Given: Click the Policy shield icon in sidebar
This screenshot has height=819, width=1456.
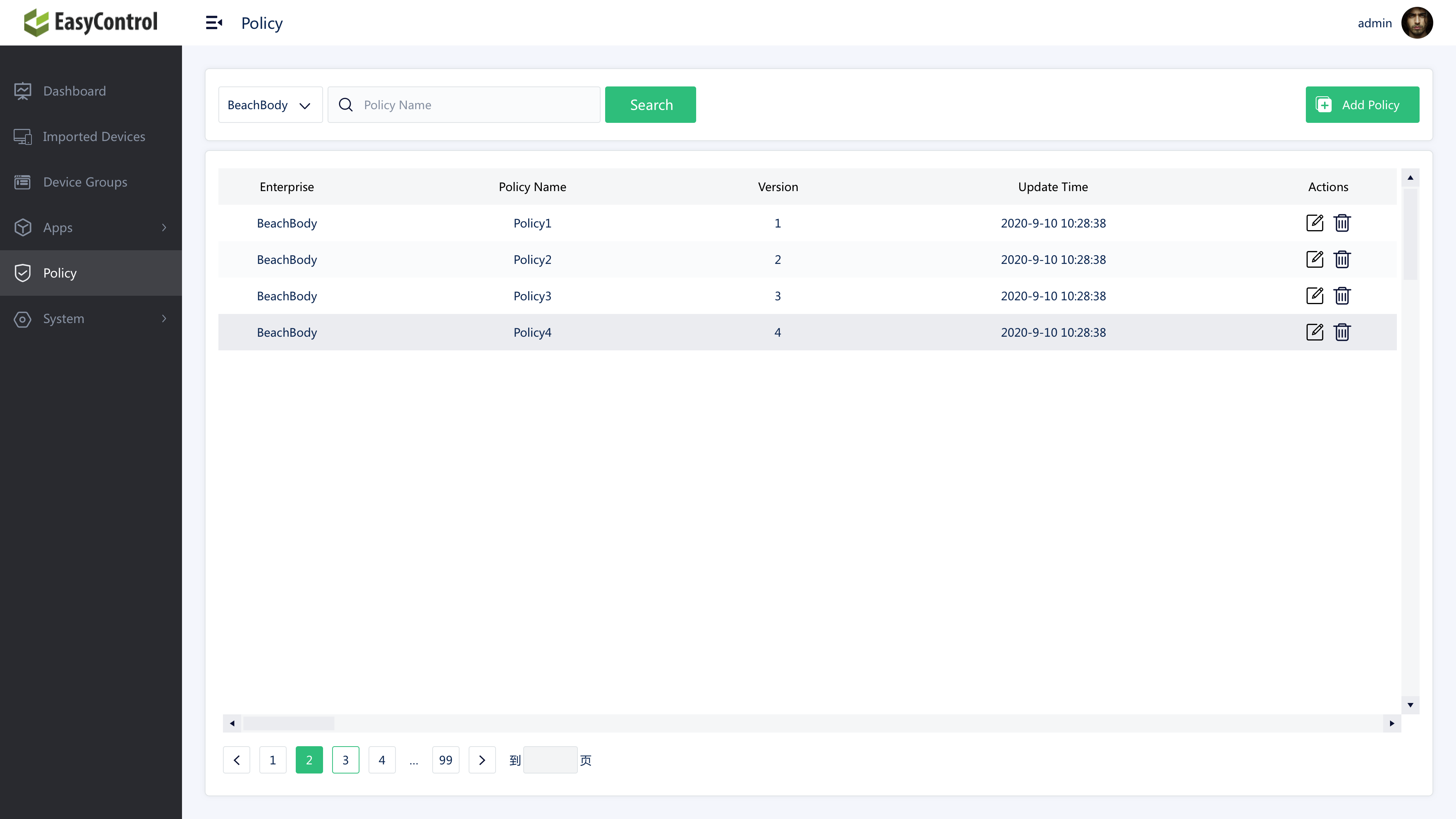Looking at the screenshot, I should click(x=23, y=273).
